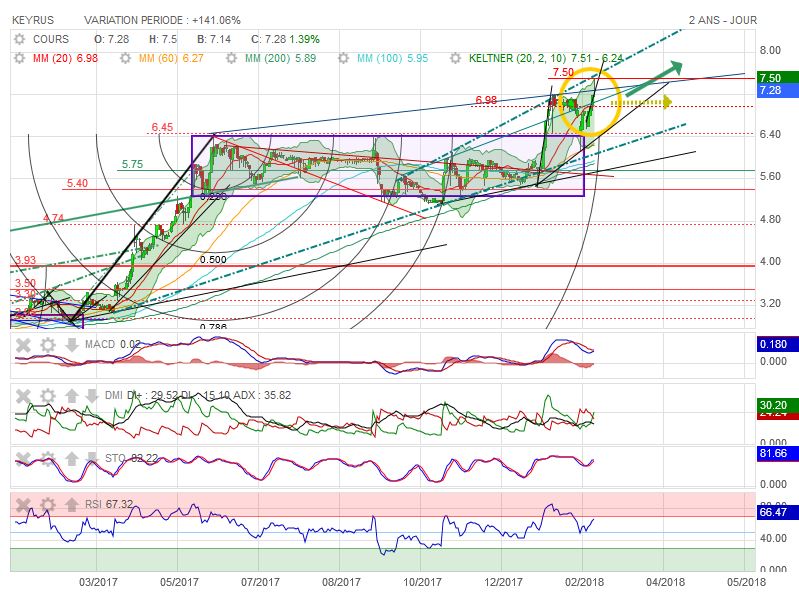Click the VARIATION PERIODE +141.06% text
This screenshot has width=799, height=596.
(x=162, y=20)
